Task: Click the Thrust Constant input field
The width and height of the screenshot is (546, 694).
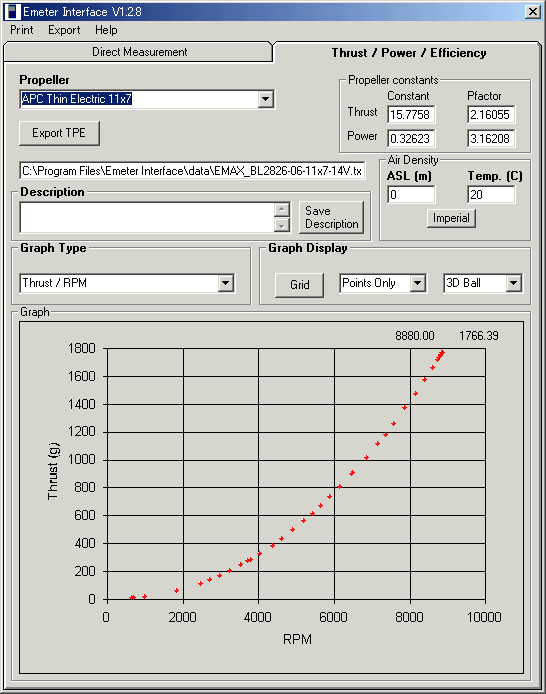Action: click(x=411, y=115)
